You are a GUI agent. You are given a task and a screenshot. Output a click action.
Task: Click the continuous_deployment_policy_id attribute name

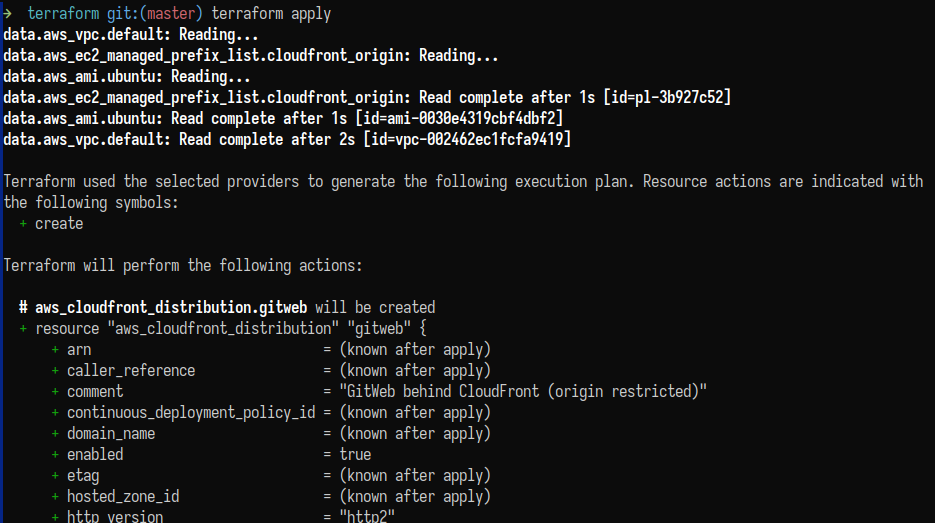pyautogui.click(x=191, y=413)
